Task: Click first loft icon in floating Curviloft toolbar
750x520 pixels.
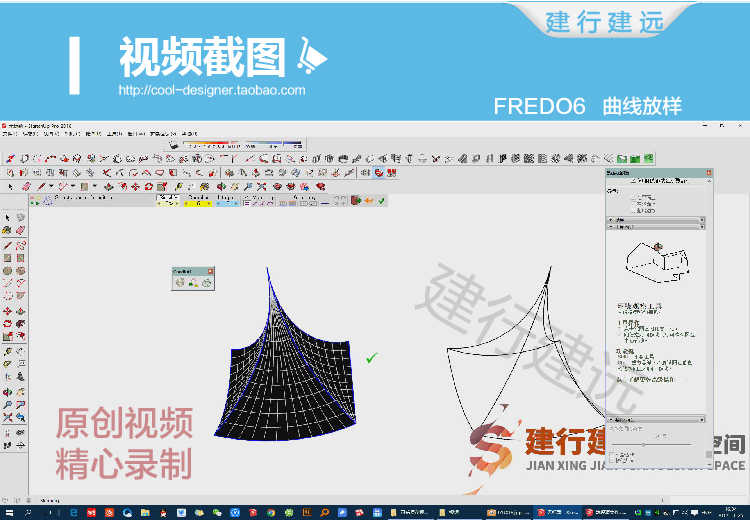Action: (180, 283)
